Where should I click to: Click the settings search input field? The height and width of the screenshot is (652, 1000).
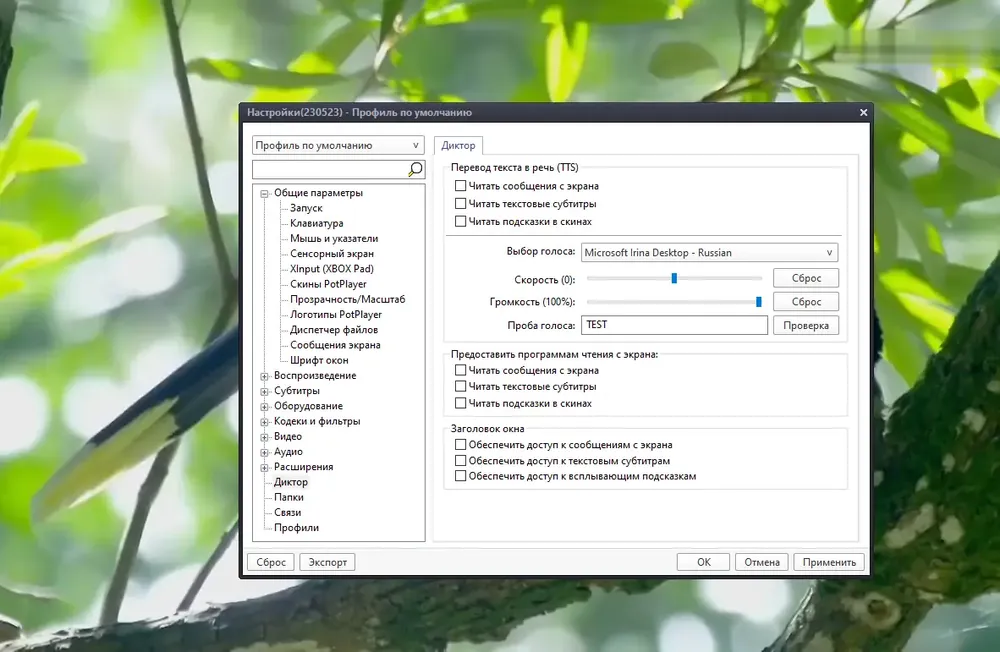click(330, 169)
